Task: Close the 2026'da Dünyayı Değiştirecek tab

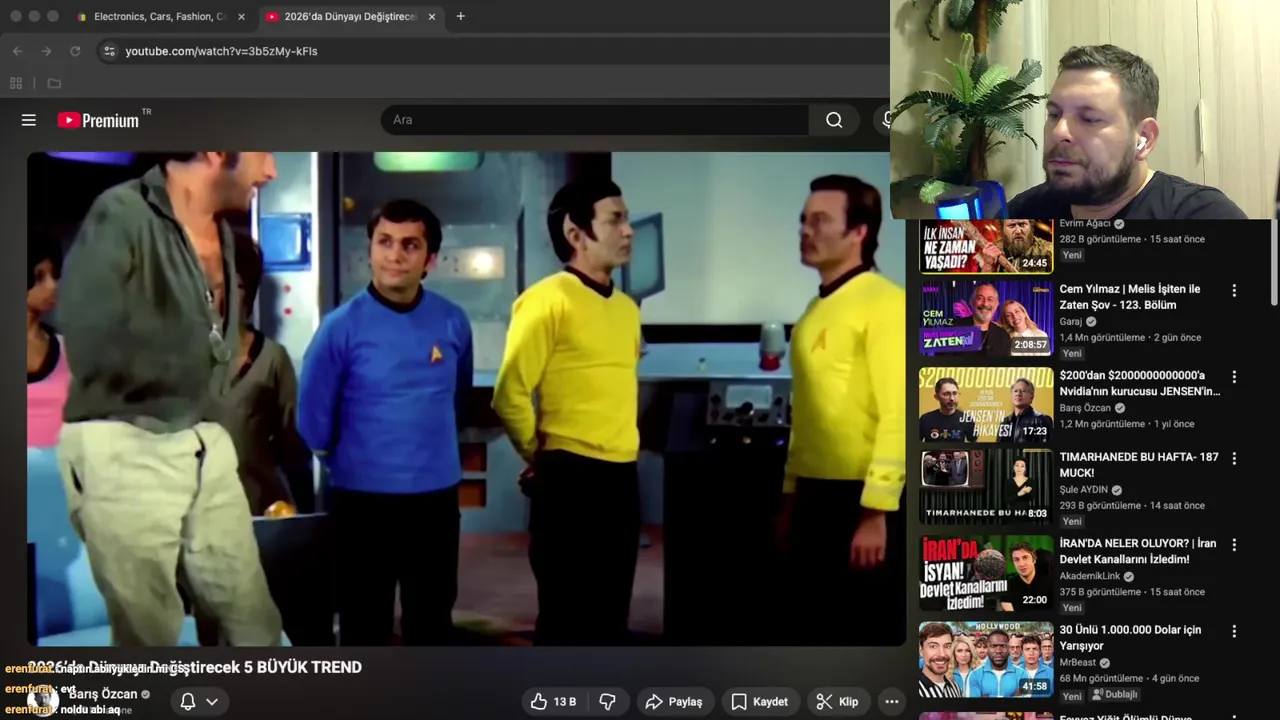Action: 432,17
